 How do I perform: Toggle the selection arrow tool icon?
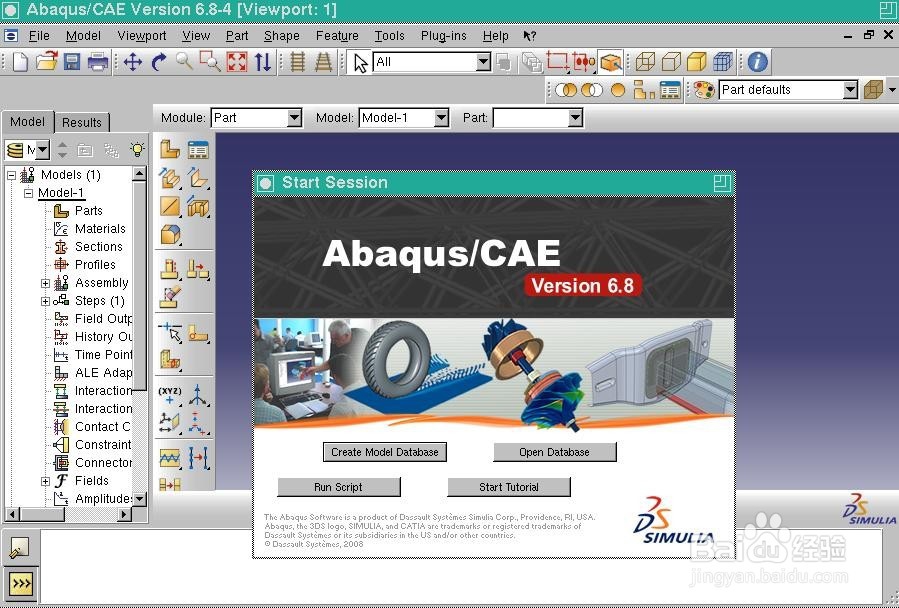click(361, 63)
